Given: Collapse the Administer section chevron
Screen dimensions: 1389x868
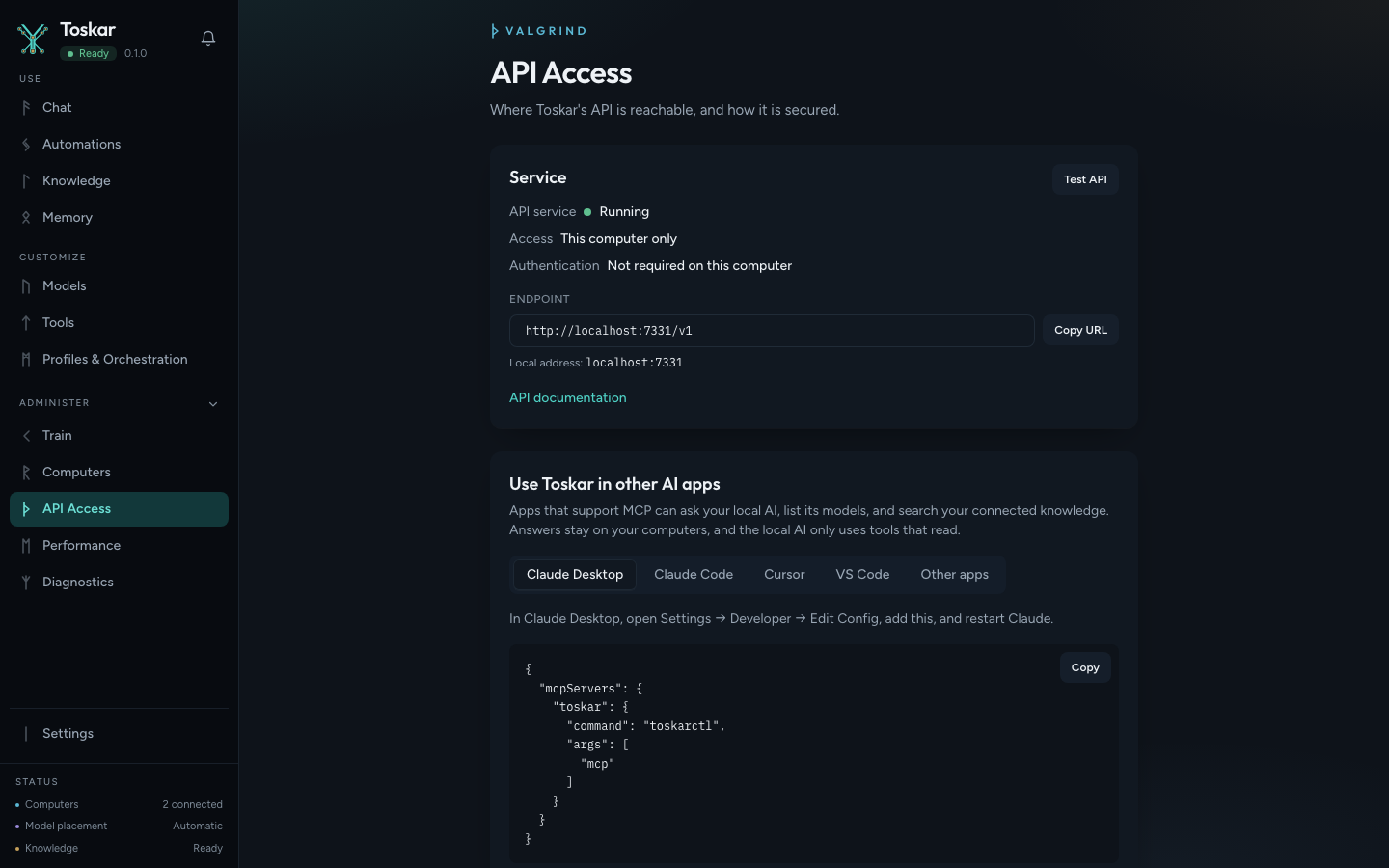Looking at the screenshot, I should pos(213,404).
